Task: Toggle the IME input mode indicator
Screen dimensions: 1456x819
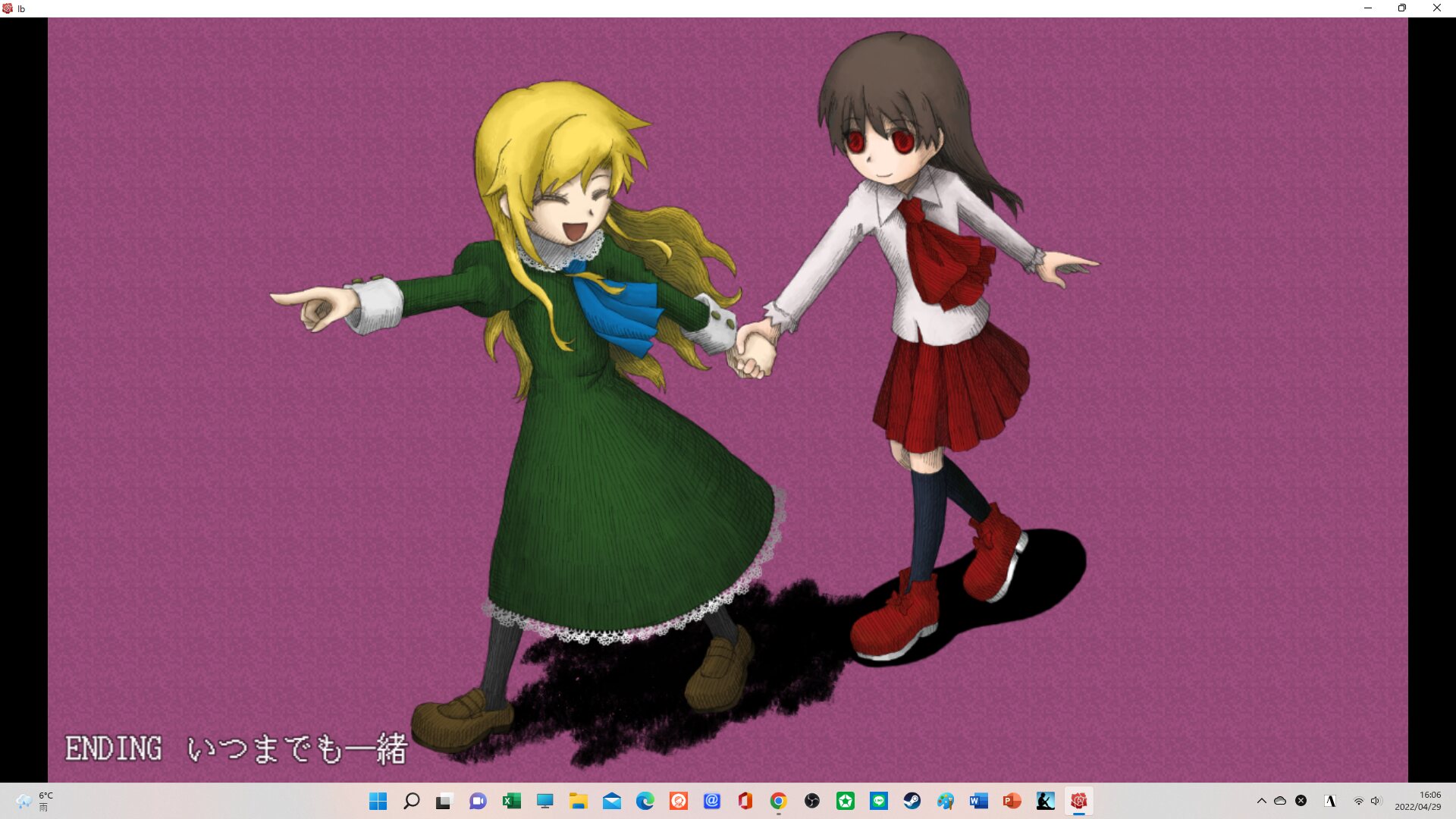Action: 1330,801
